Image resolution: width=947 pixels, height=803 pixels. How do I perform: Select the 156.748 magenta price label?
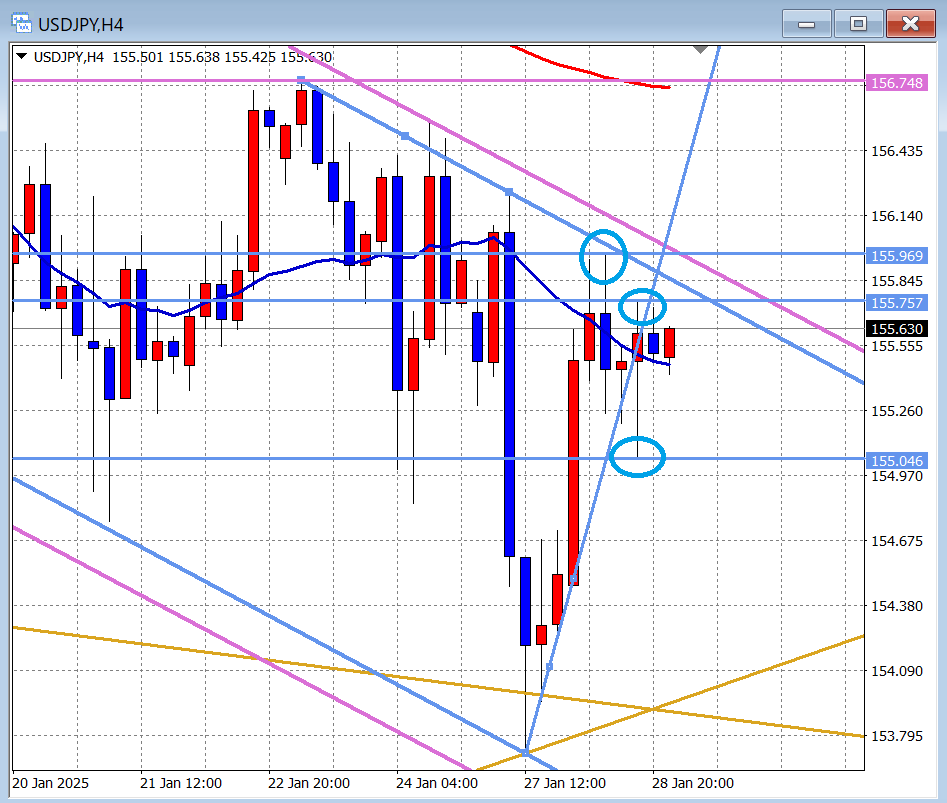[x=897, y=83]
